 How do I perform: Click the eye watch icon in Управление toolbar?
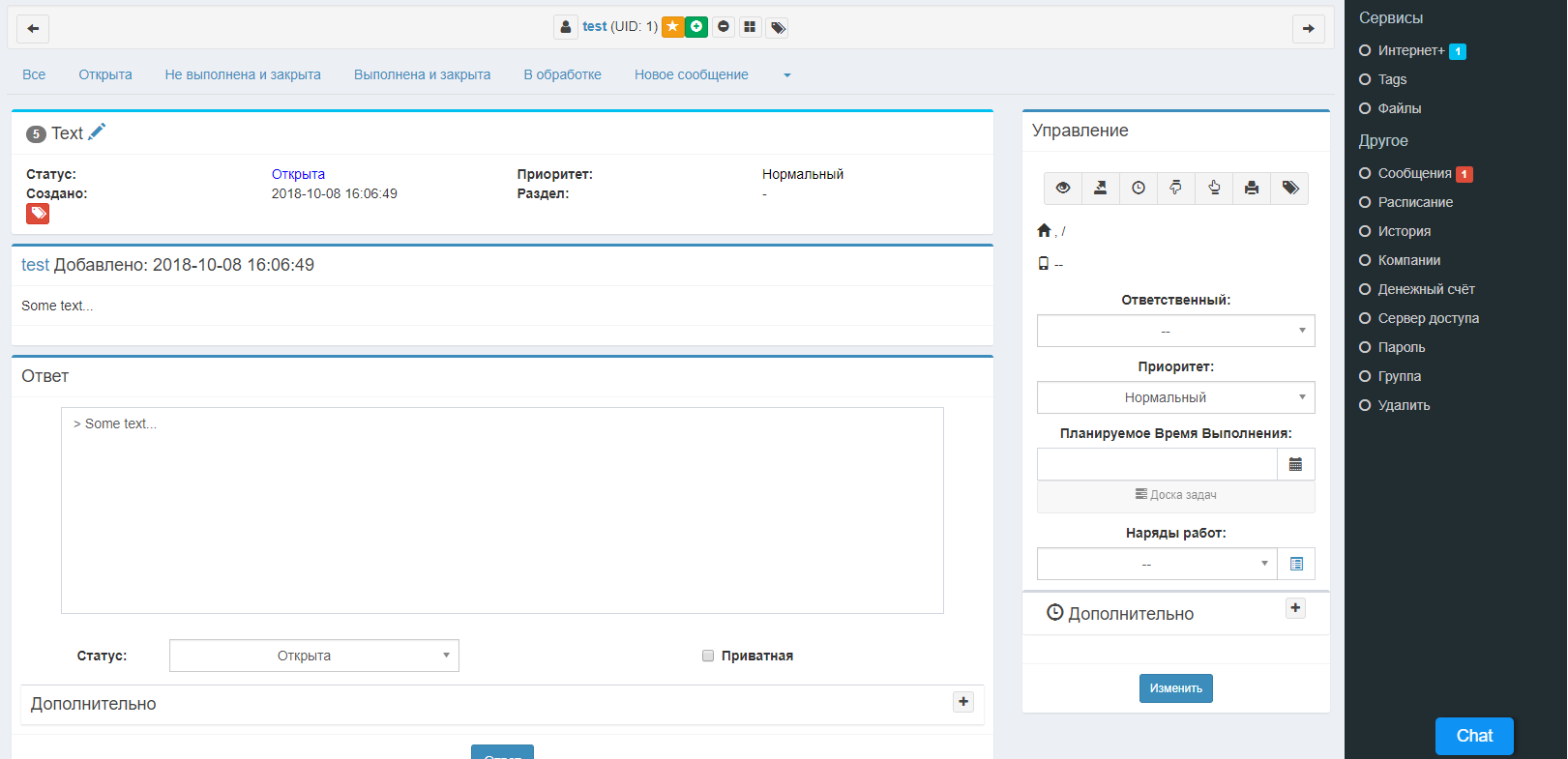1062,188
